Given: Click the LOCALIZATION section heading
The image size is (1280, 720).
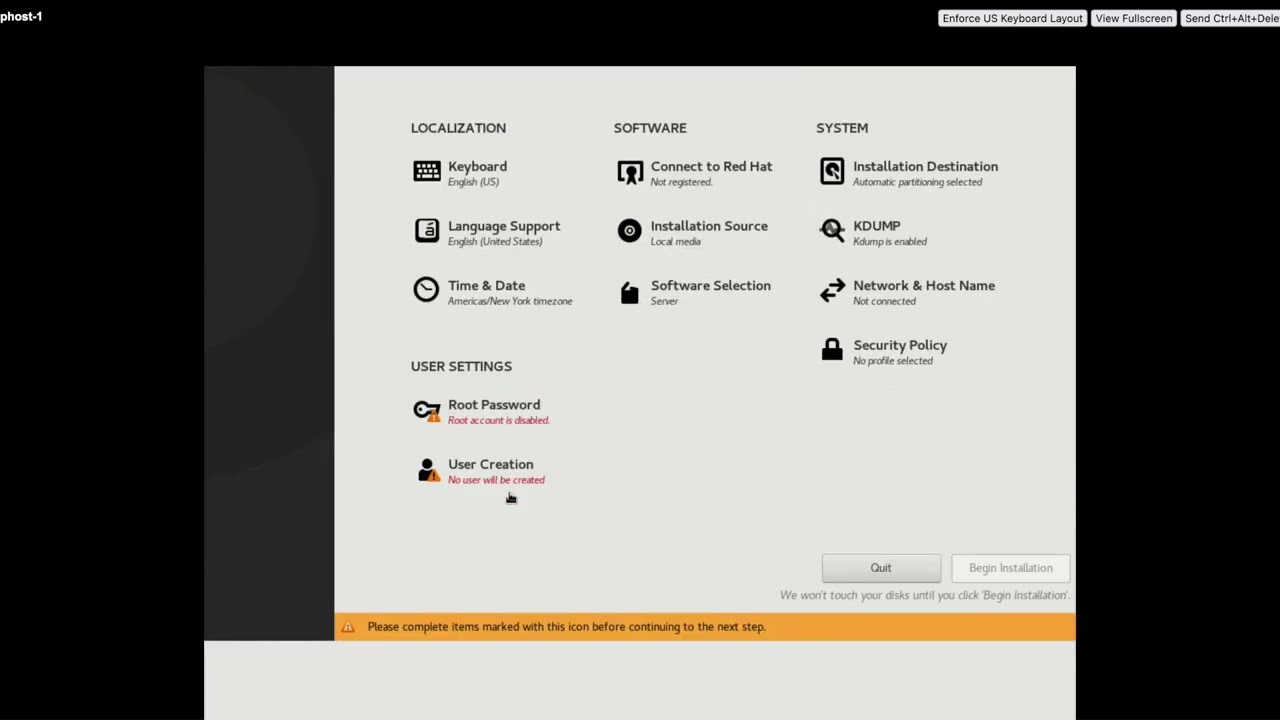Looking at the screenshot, I should coord(458,128).
